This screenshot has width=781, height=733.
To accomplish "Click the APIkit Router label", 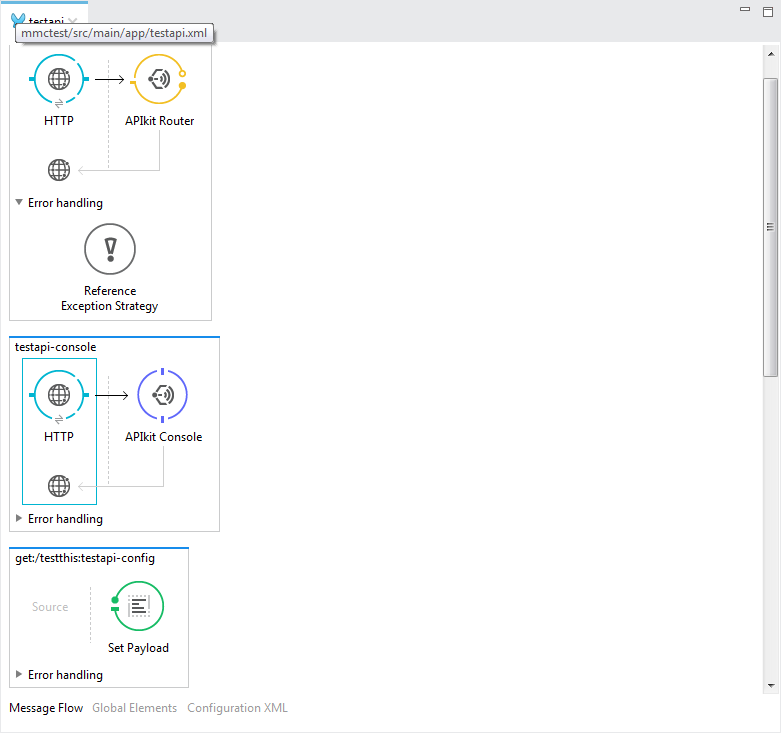I will (x=159, y=121).
